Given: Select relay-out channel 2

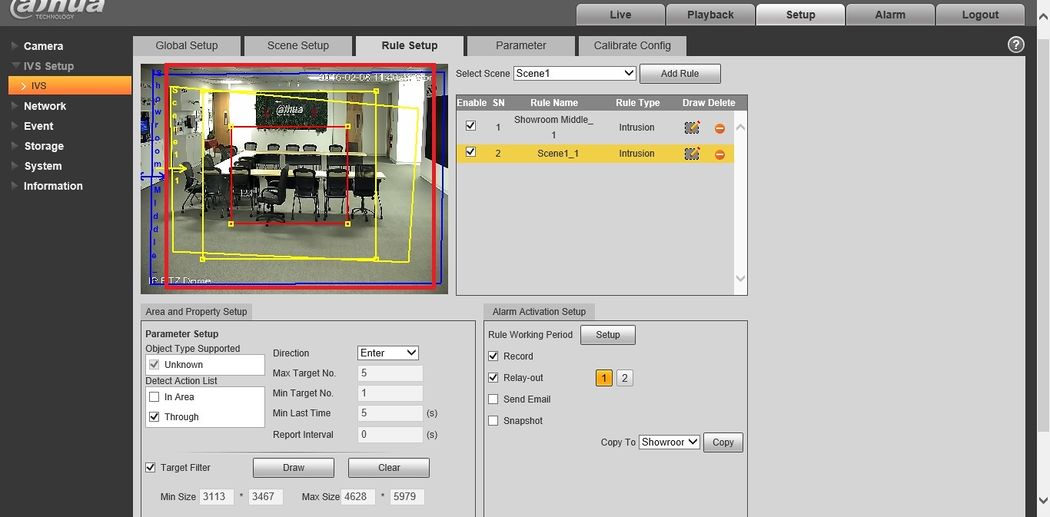Looking at the screenshot, I should [624, 378].
